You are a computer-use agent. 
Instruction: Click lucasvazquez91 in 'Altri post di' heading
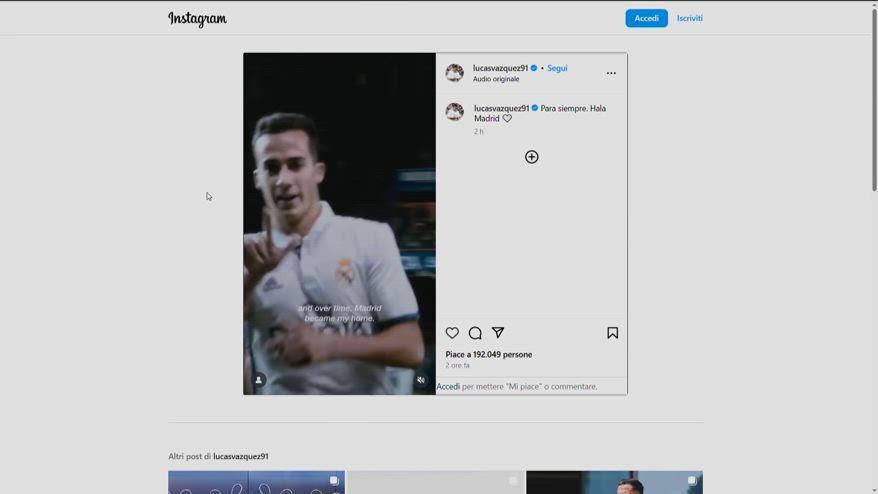point(241,456)
